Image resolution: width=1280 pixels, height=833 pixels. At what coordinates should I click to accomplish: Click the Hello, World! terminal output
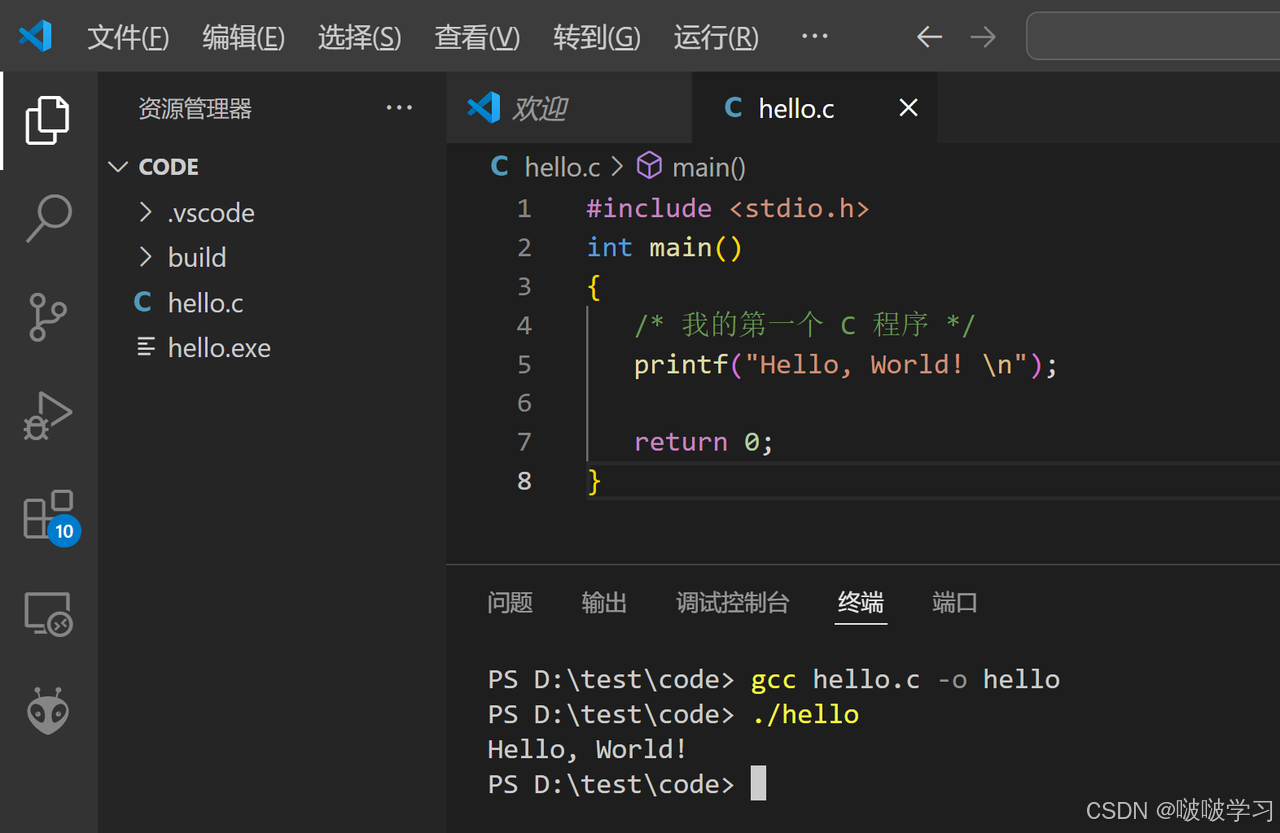pos(587,749)
